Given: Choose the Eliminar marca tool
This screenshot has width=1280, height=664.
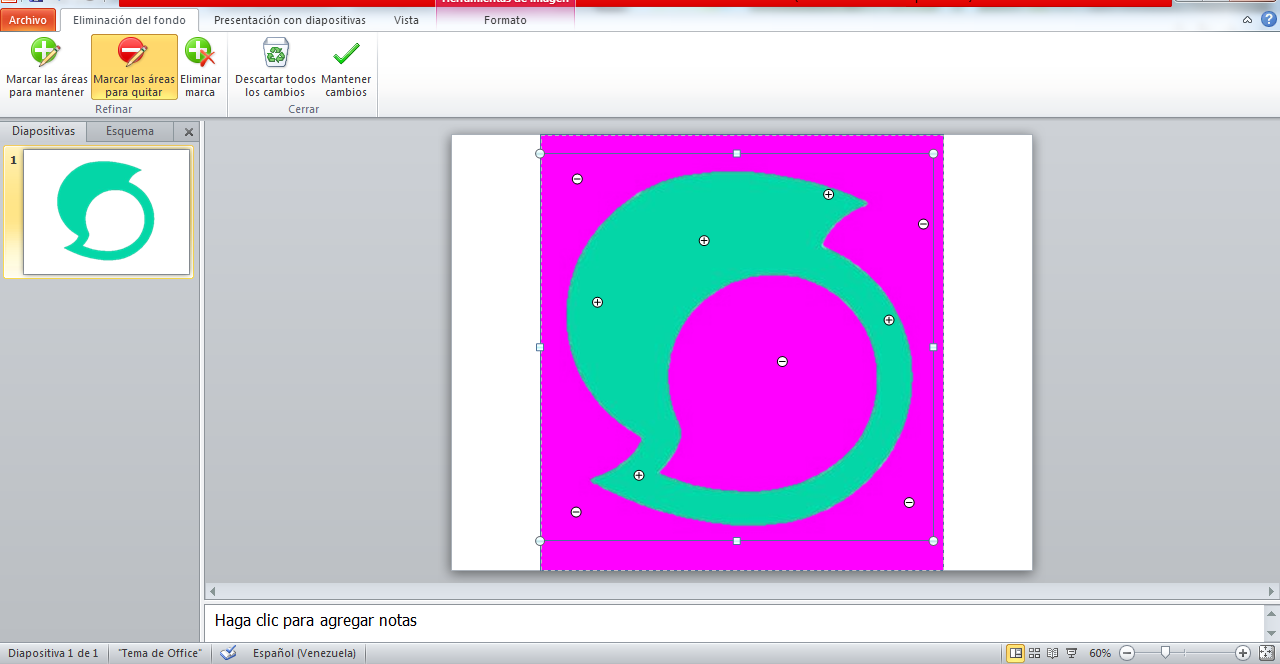Looking at the screenshot, I should tap(200, 67).
